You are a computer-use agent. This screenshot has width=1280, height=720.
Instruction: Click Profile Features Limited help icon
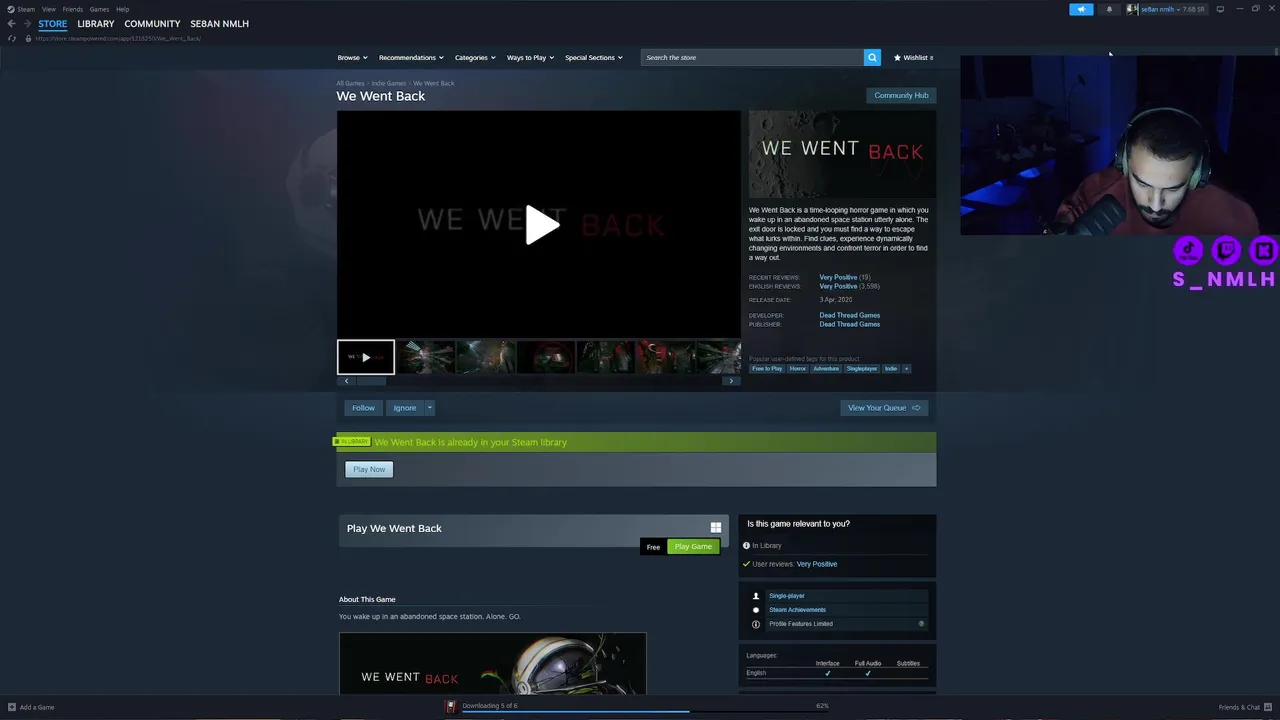[x=921, y=624]
